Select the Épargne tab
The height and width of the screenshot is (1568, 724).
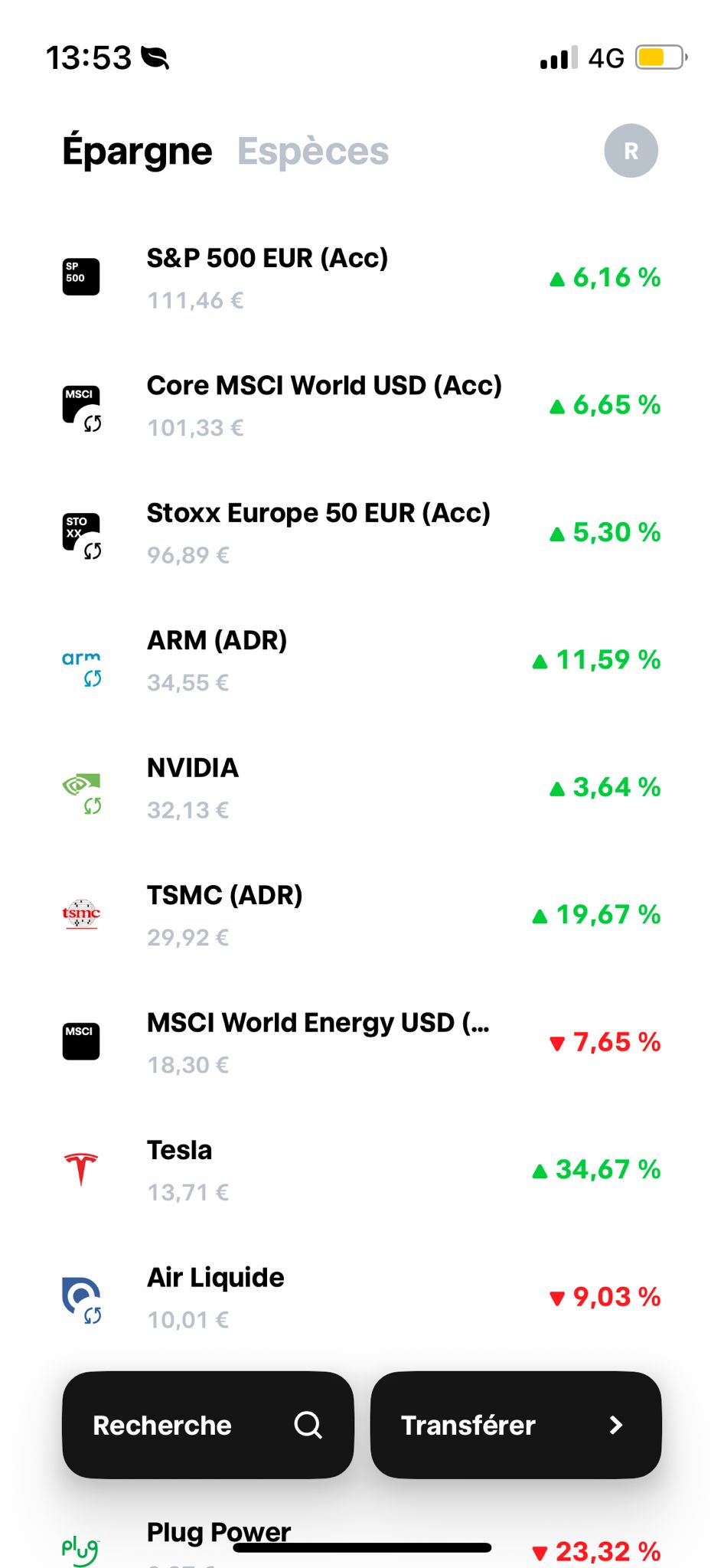(137, 152)
